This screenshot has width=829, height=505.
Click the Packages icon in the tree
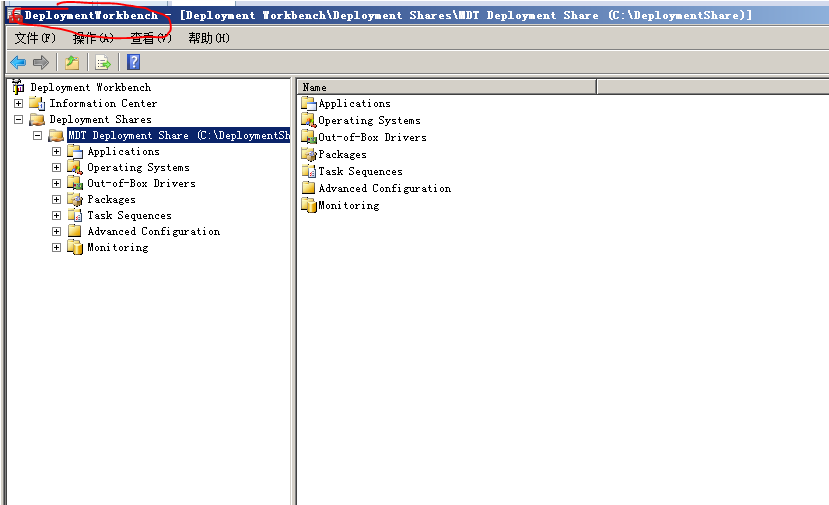pos(75,199)
